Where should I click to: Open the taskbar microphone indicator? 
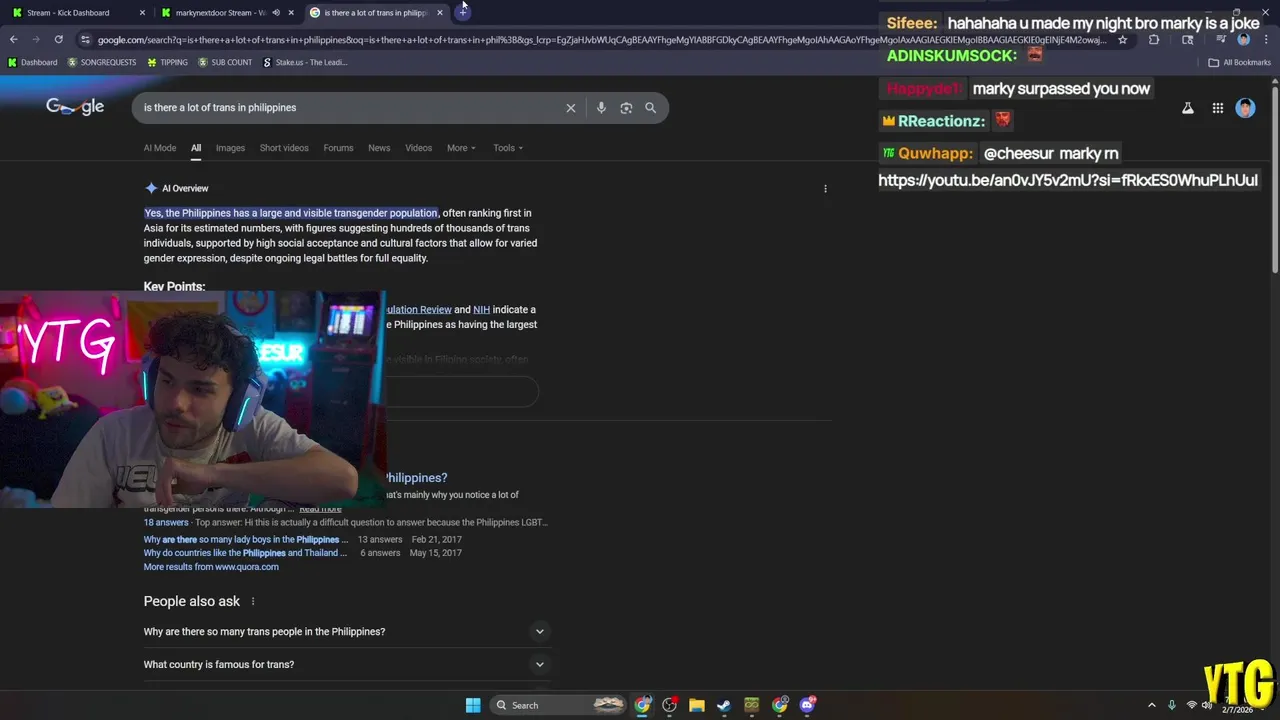[x=1172, y=705]
